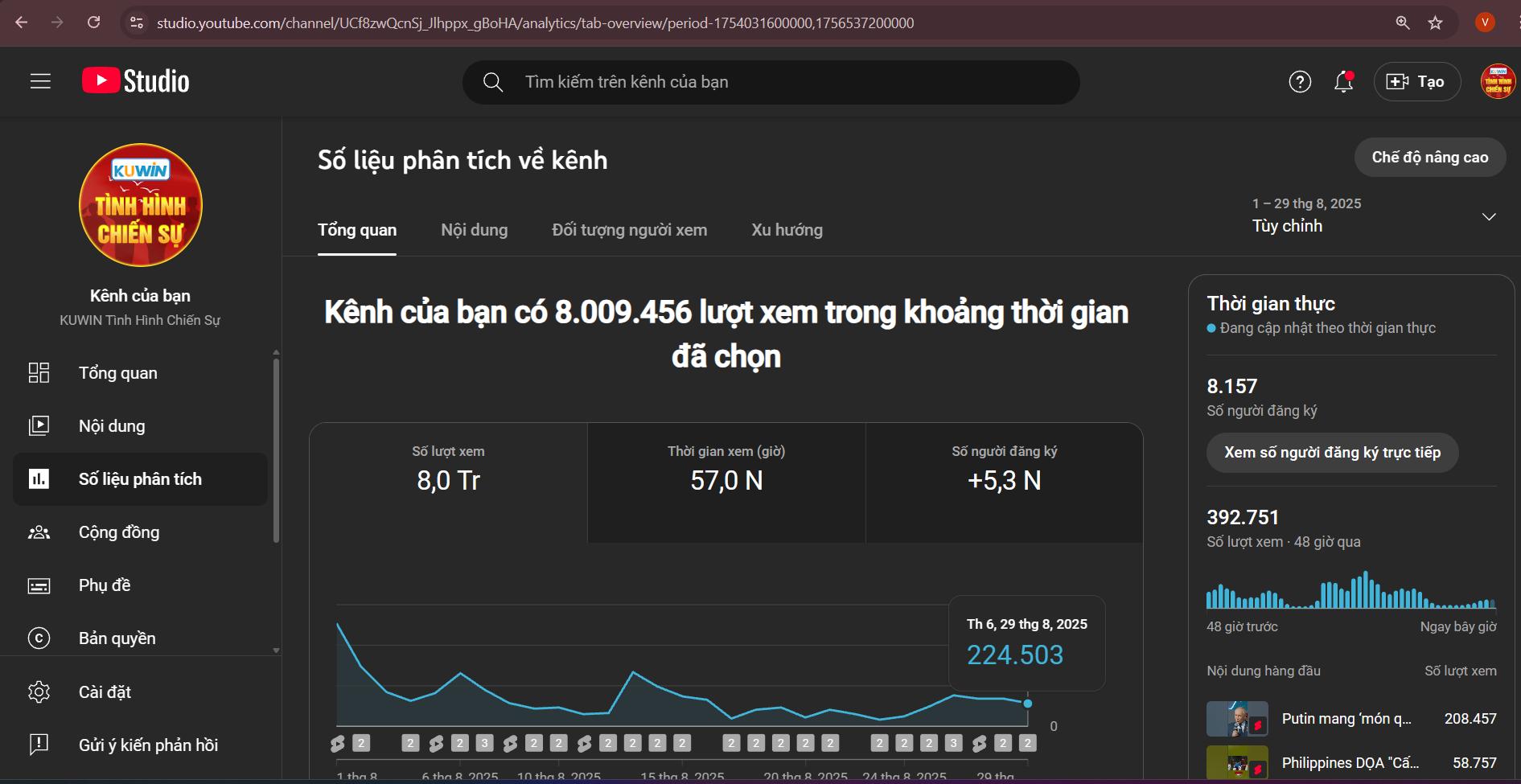Viewport: 1521px width, 784px height.
Task: Click the magnifier icon in the search box
Action: click(x=493, y=82)
